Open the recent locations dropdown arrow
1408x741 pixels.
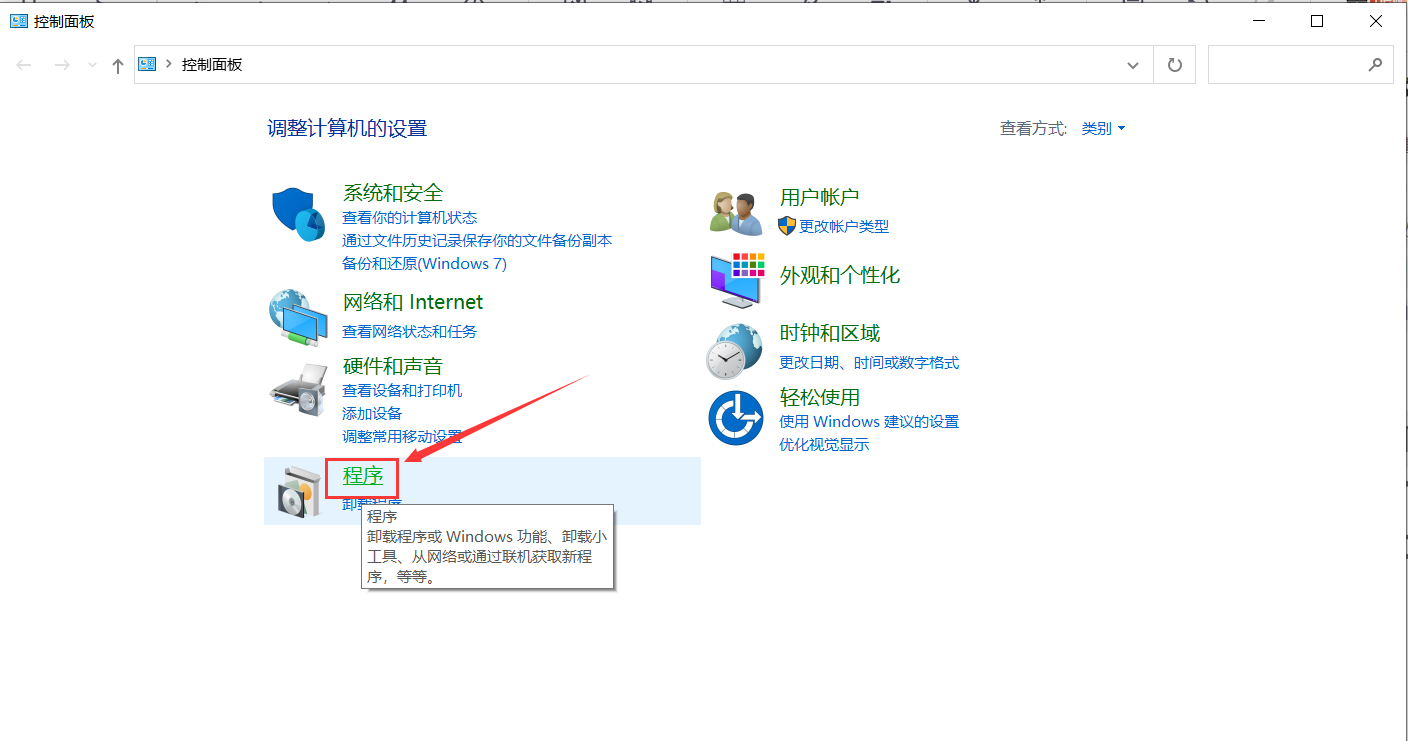click(92, 66)
